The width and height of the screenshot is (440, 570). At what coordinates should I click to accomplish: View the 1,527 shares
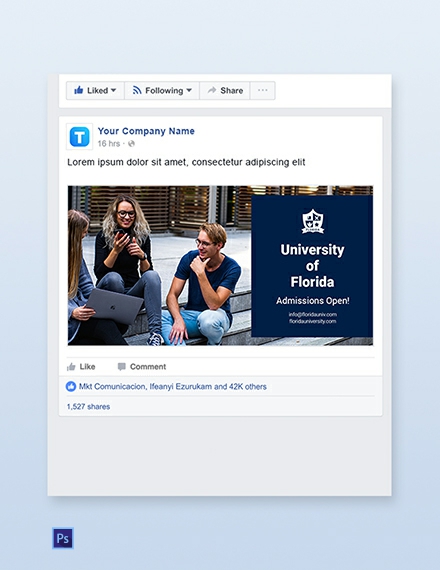coord(88,406)
